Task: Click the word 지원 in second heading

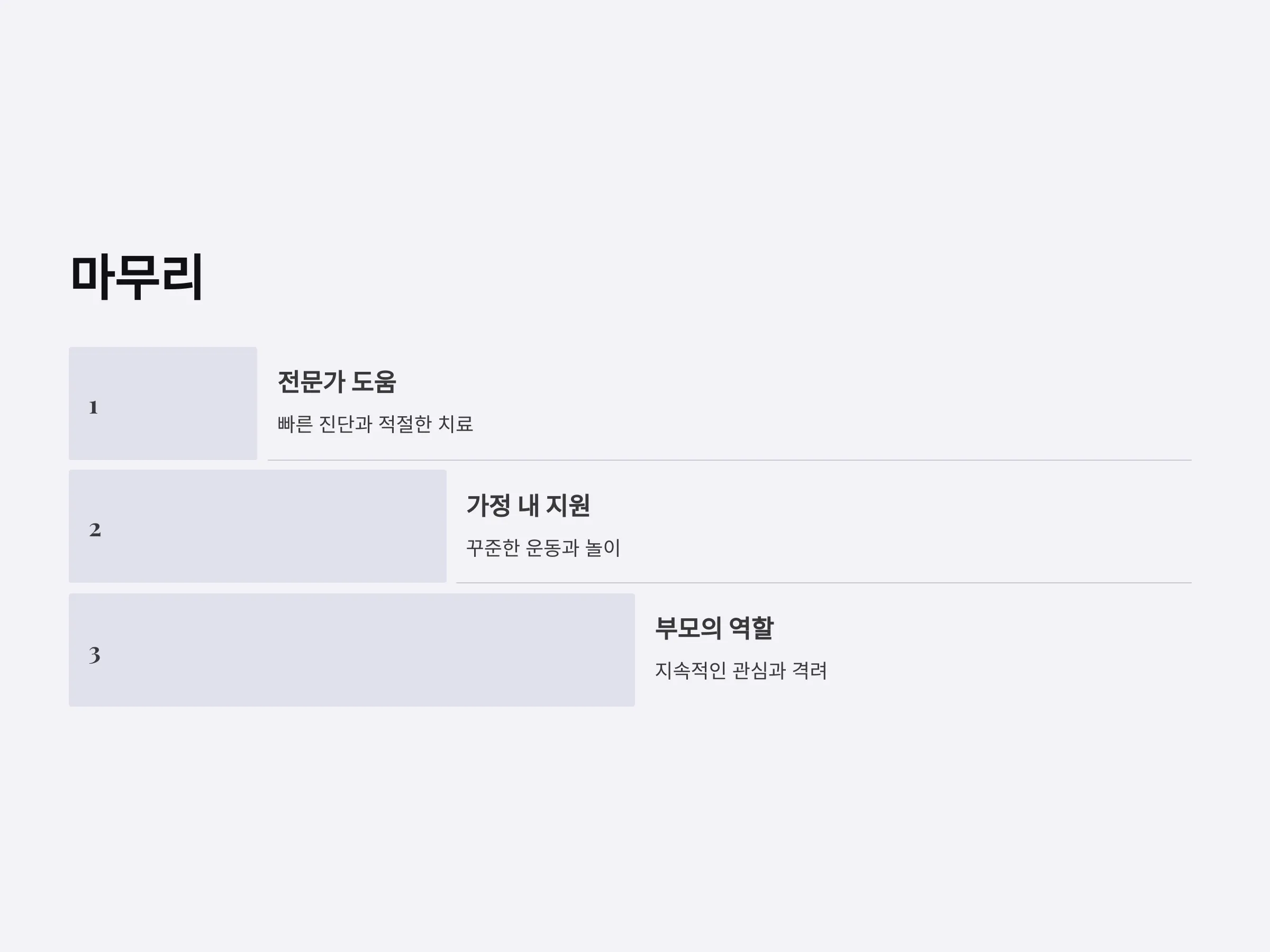Action: [568, 505]
